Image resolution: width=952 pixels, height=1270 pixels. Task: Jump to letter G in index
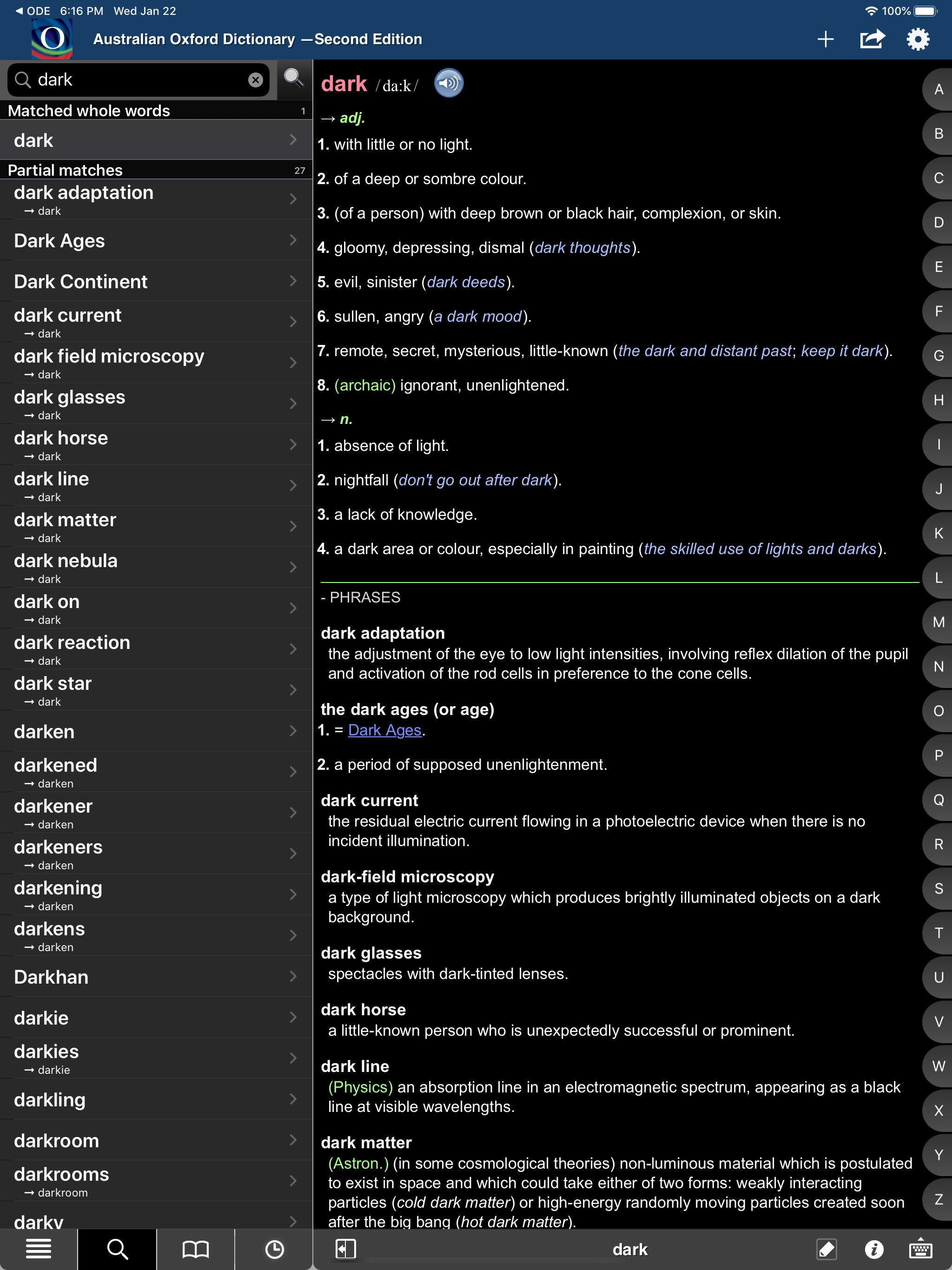click(x=938, y=356)
